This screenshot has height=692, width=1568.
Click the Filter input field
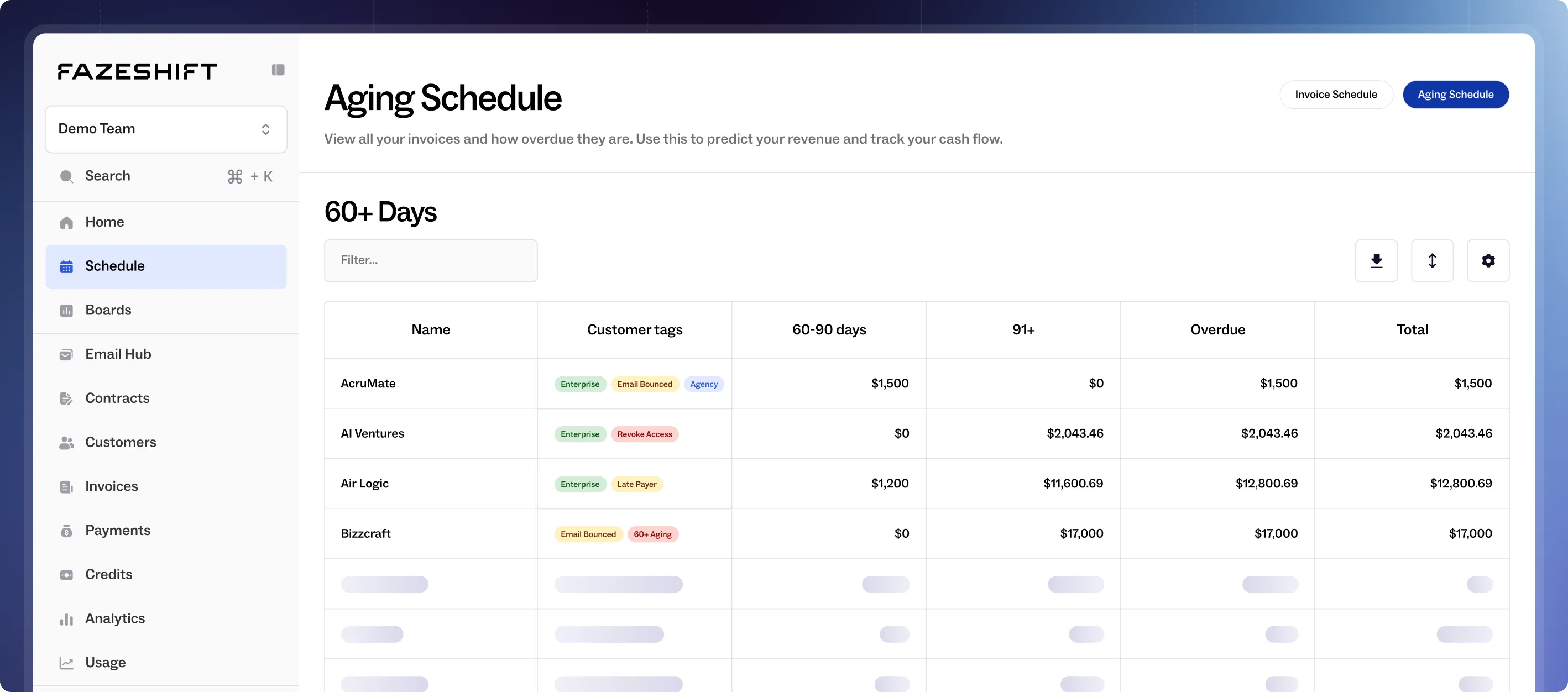pyautogui.click(x=430, y=260)
